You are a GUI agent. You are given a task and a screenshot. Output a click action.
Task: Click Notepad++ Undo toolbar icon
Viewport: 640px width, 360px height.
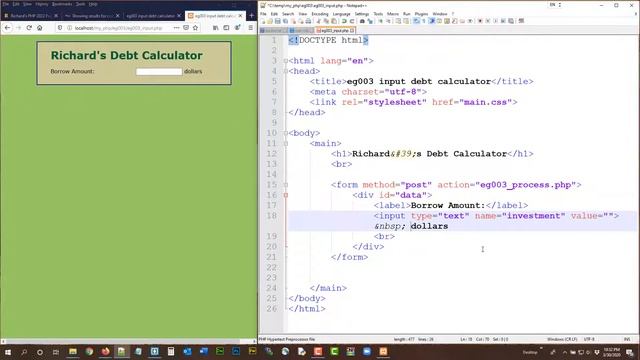coord(344,21)
